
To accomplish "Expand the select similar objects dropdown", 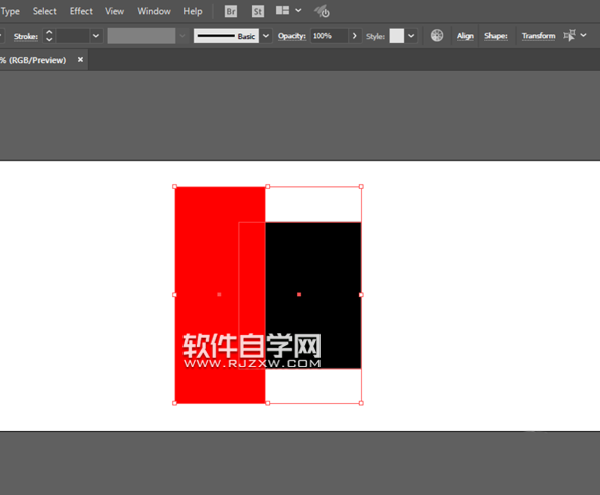I will pos(584,35).
